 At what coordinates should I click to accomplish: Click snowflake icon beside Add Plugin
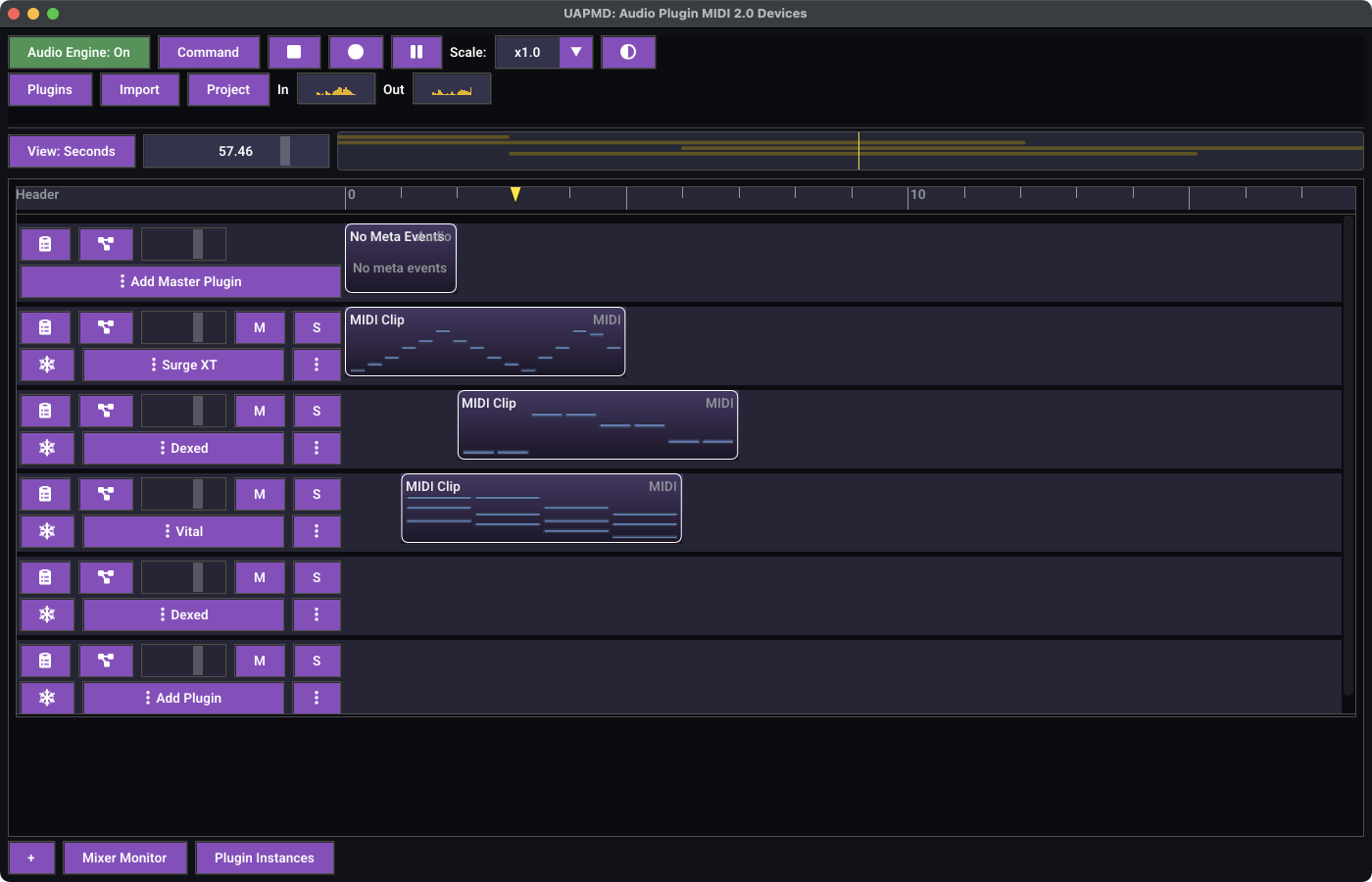click(x=47, y=698)
